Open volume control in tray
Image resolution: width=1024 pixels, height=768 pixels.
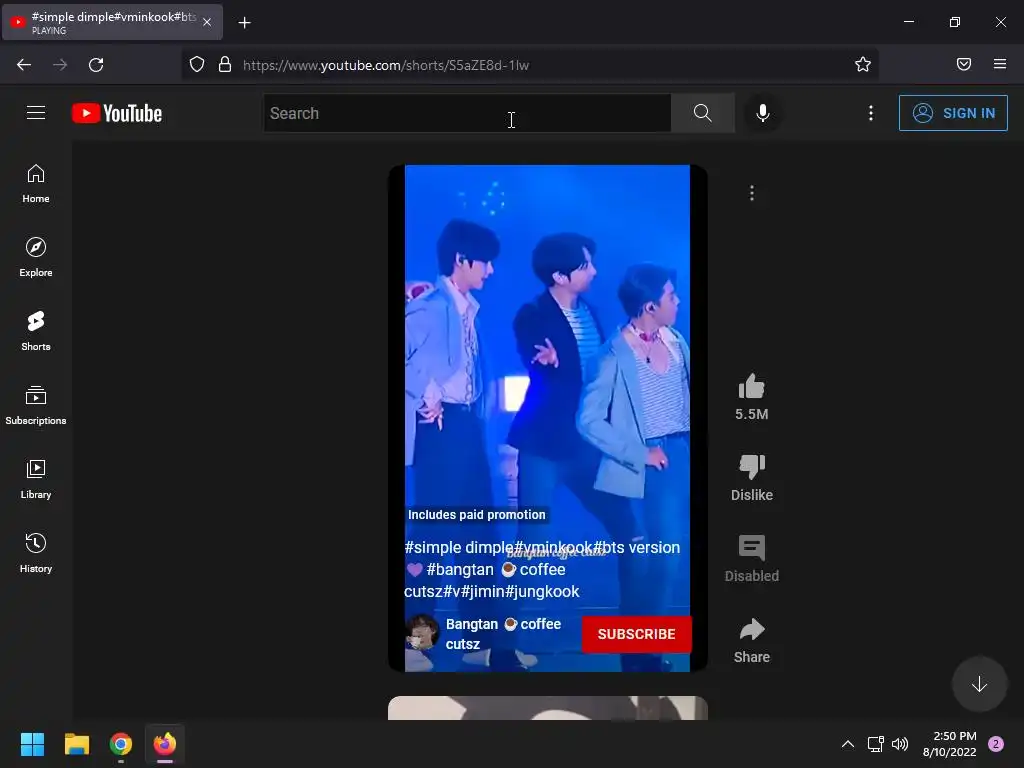900,744
